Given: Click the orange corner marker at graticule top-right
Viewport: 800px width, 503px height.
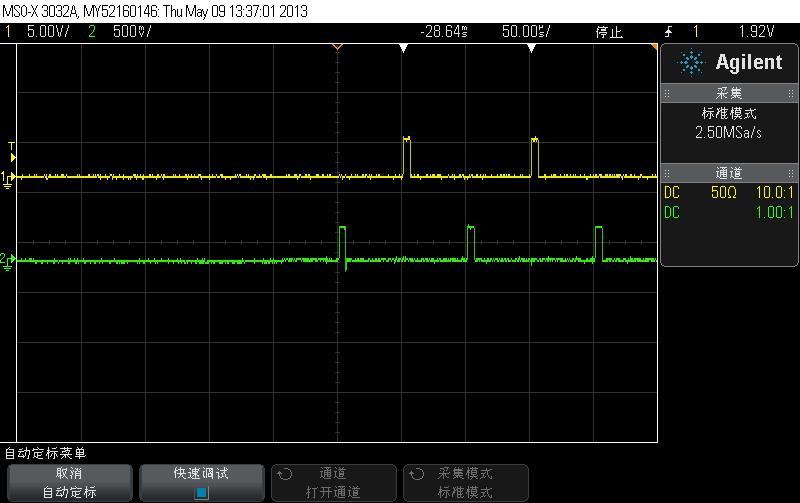Looking at the screenshot, I should pos(654,47).
